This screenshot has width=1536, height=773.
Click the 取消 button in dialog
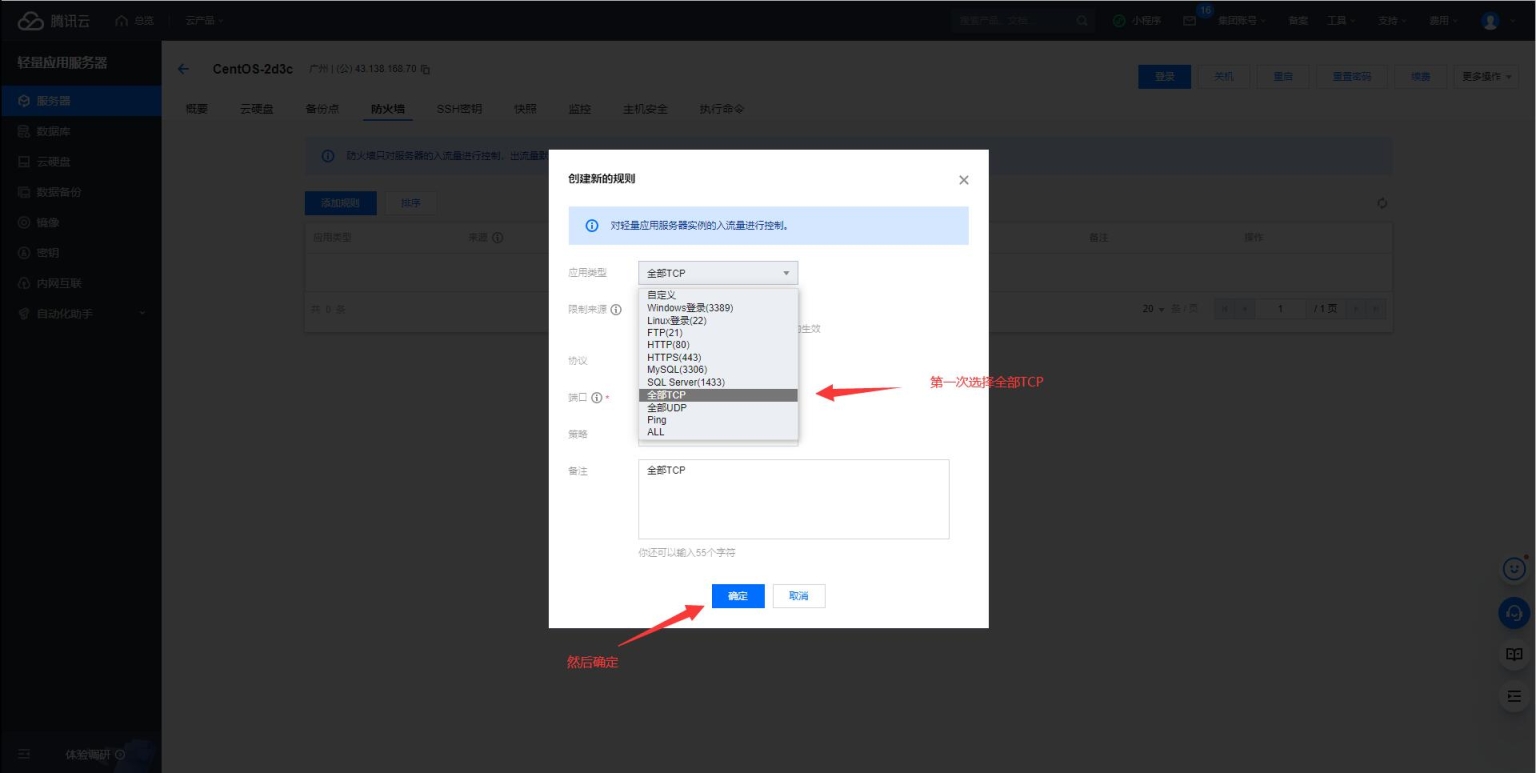pyautogui.click(x=798, y=596)
